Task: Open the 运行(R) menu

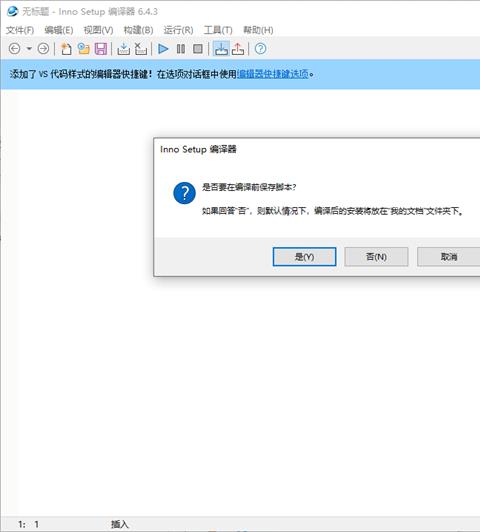Action: pos(178,30)
